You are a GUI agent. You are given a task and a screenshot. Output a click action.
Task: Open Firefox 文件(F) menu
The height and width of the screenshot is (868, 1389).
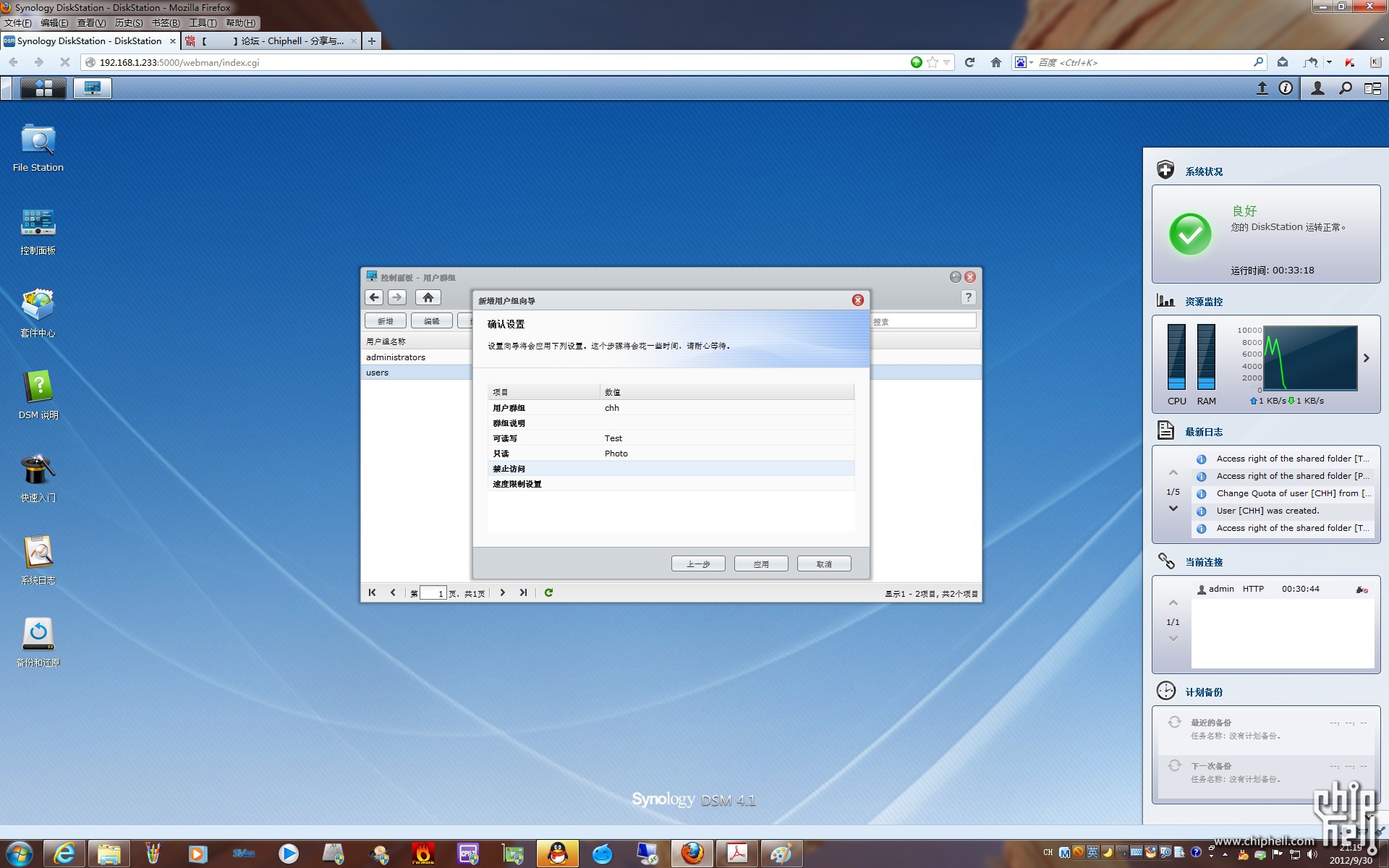(x=17, y=23)
